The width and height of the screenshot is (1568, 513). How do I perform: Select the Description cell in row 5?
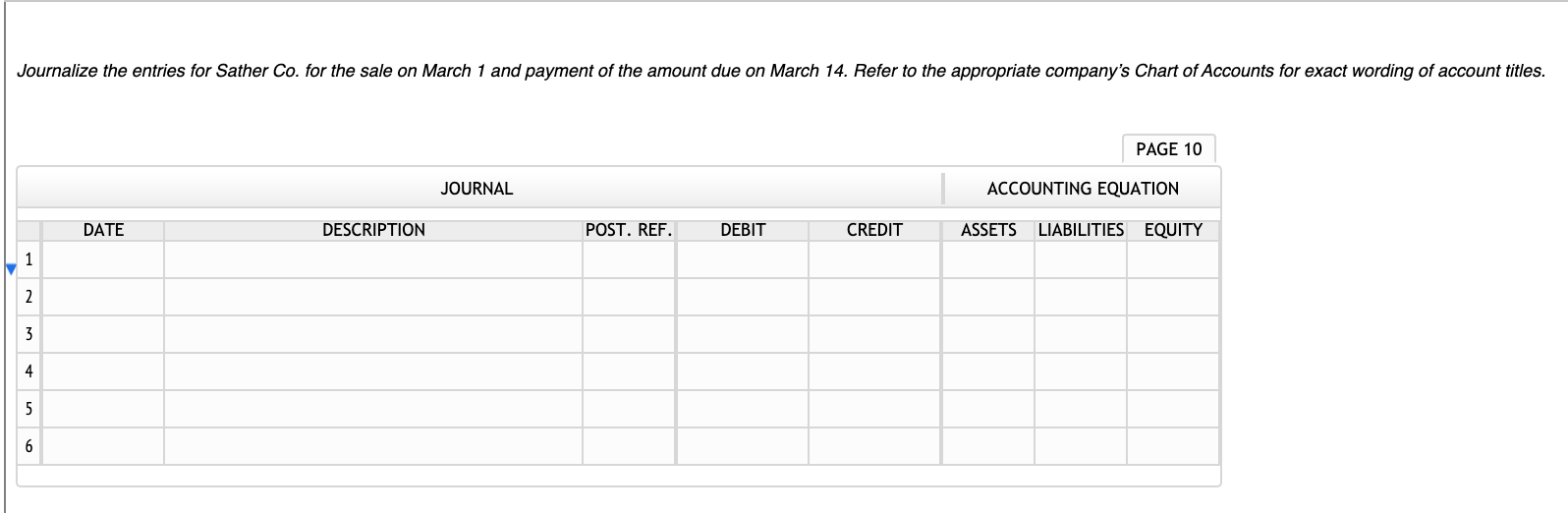(x=373, y=409)
